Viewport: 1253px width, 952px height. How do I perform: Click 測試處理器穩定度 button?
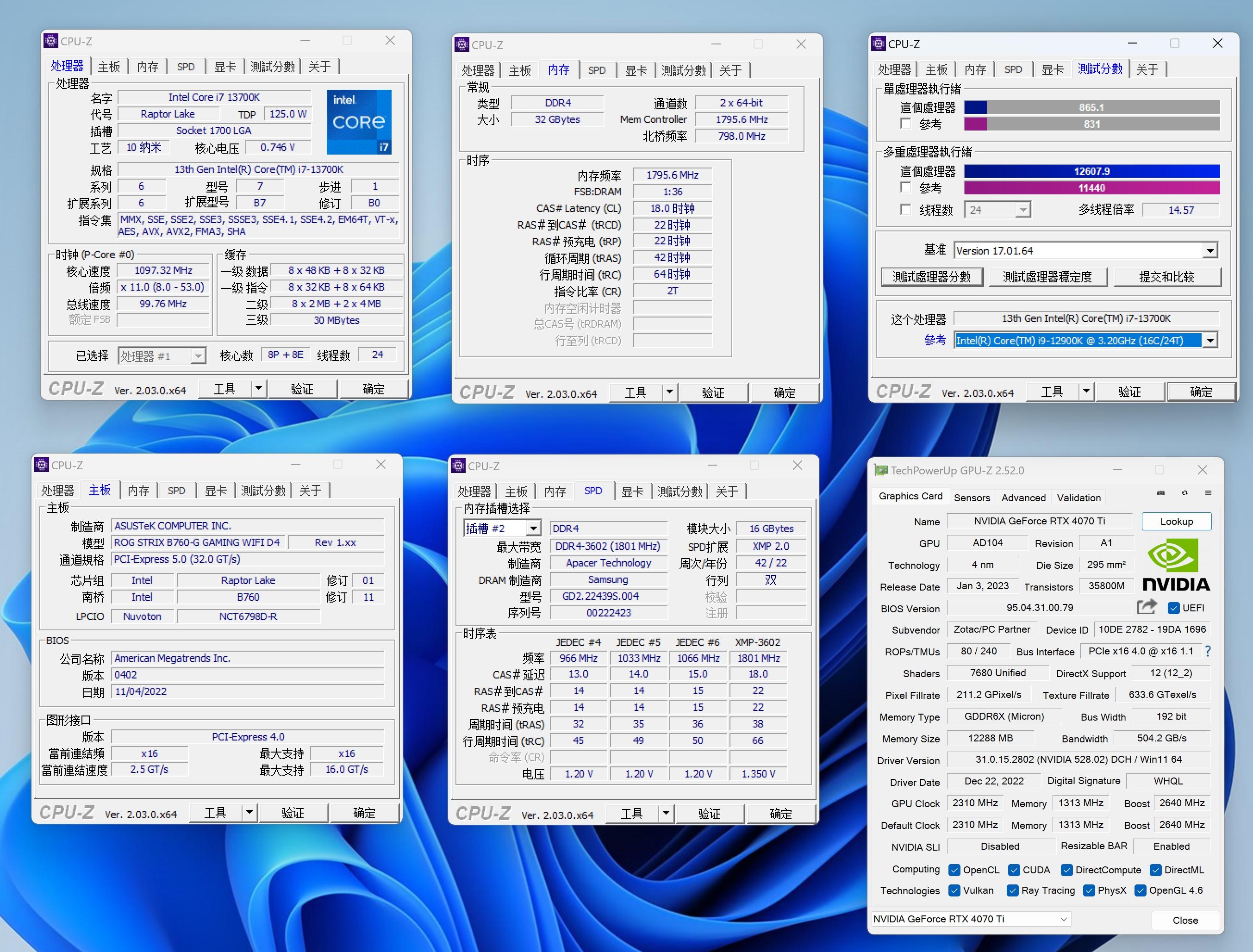point(1047,277)
